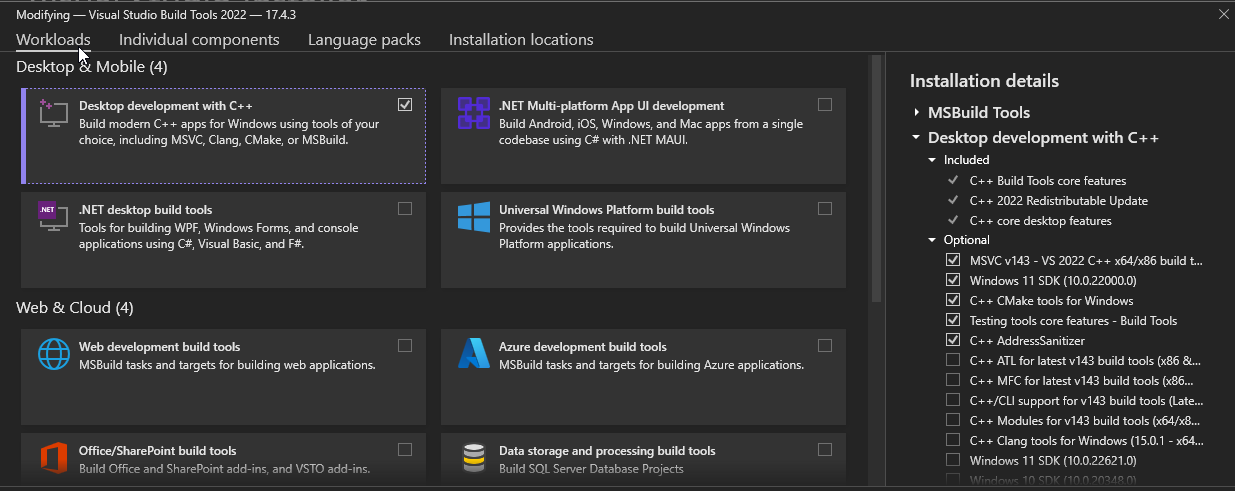Select C++ 2022 Redistributable Update entry
The width and height of the screenshot is (1235, 491).
pyautogui.click(x=1059, y=201)
